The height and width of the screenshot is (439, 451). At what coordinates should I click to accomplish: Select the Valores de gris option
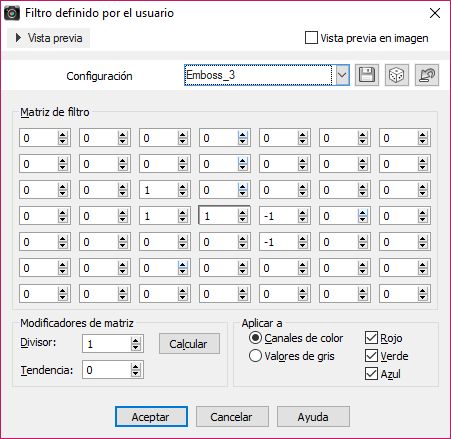click(x=255, y=356)
